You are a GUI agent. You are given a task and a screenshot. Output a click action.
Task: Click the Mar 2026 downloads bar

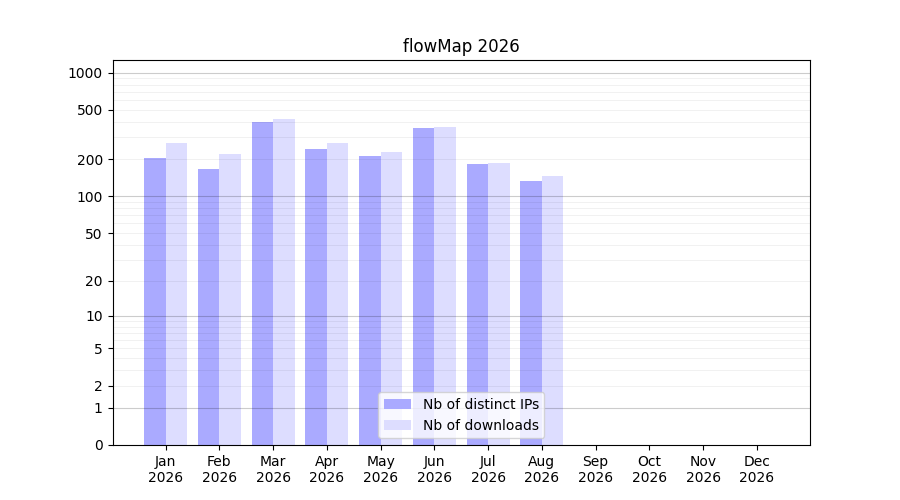(x=284, y=282)
